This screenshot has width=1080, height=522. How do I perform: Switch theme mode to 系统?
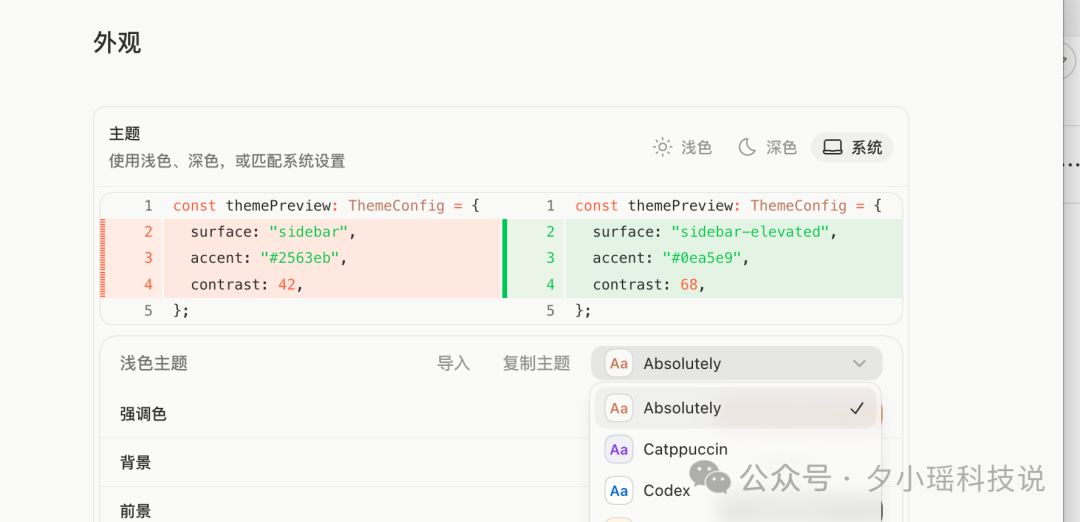[853, 147]
